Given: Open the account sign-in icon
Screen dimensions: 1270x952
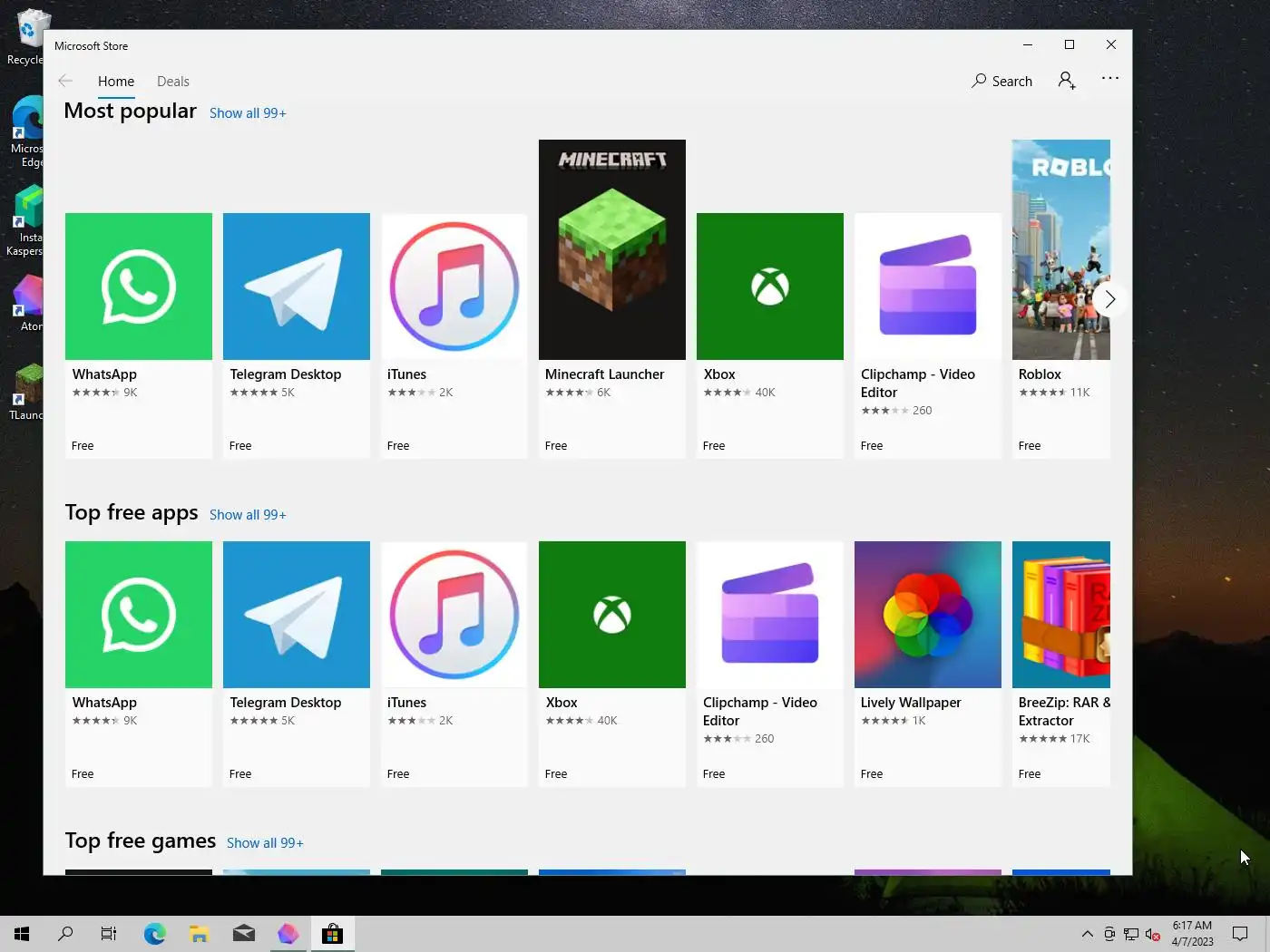Looking at the screenshot, I should point(1067,81).
